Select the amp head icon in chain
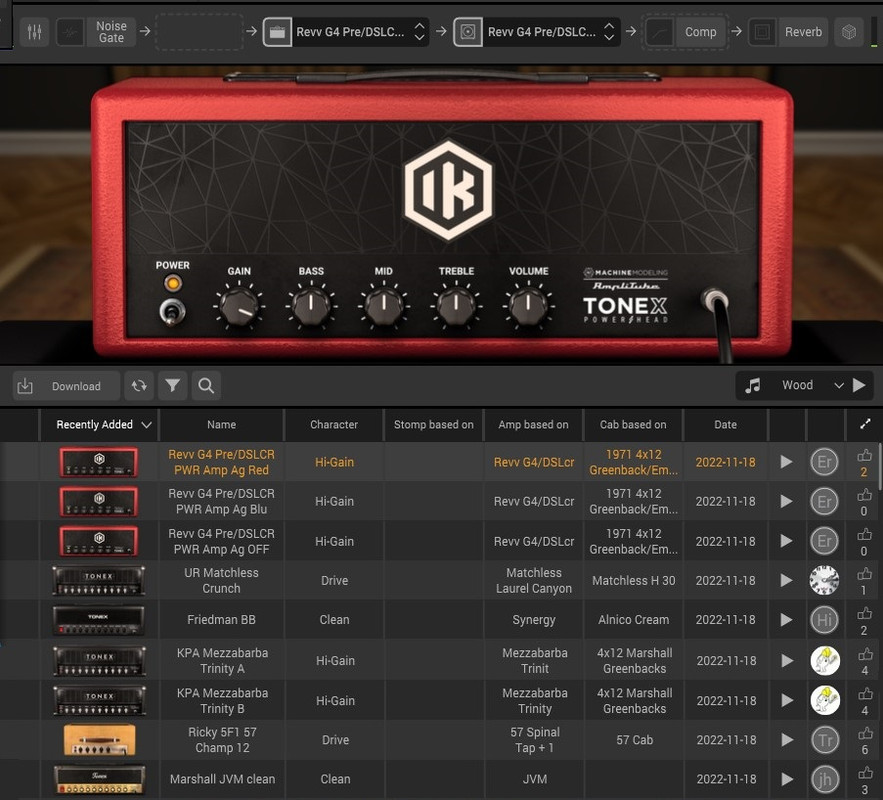This screenshot has width=883, height=800. pos(277,32)
